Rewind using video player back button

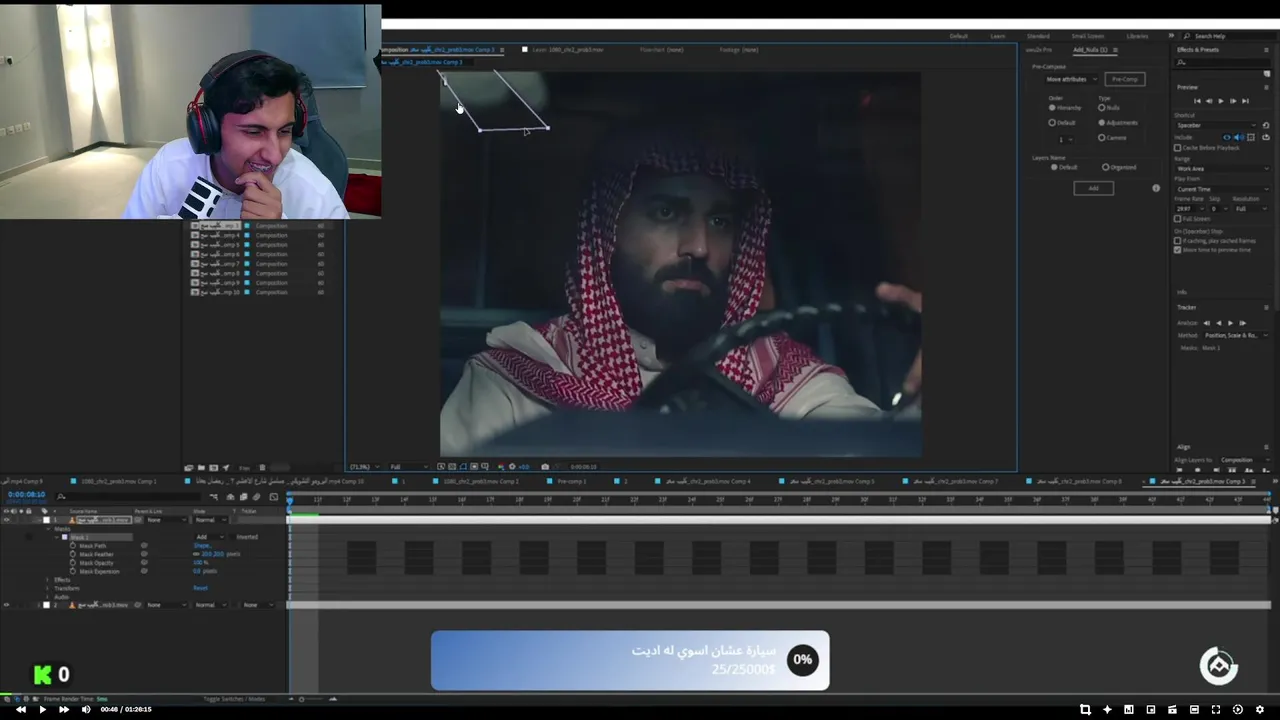pyautogui.click(x=20, y=710)
